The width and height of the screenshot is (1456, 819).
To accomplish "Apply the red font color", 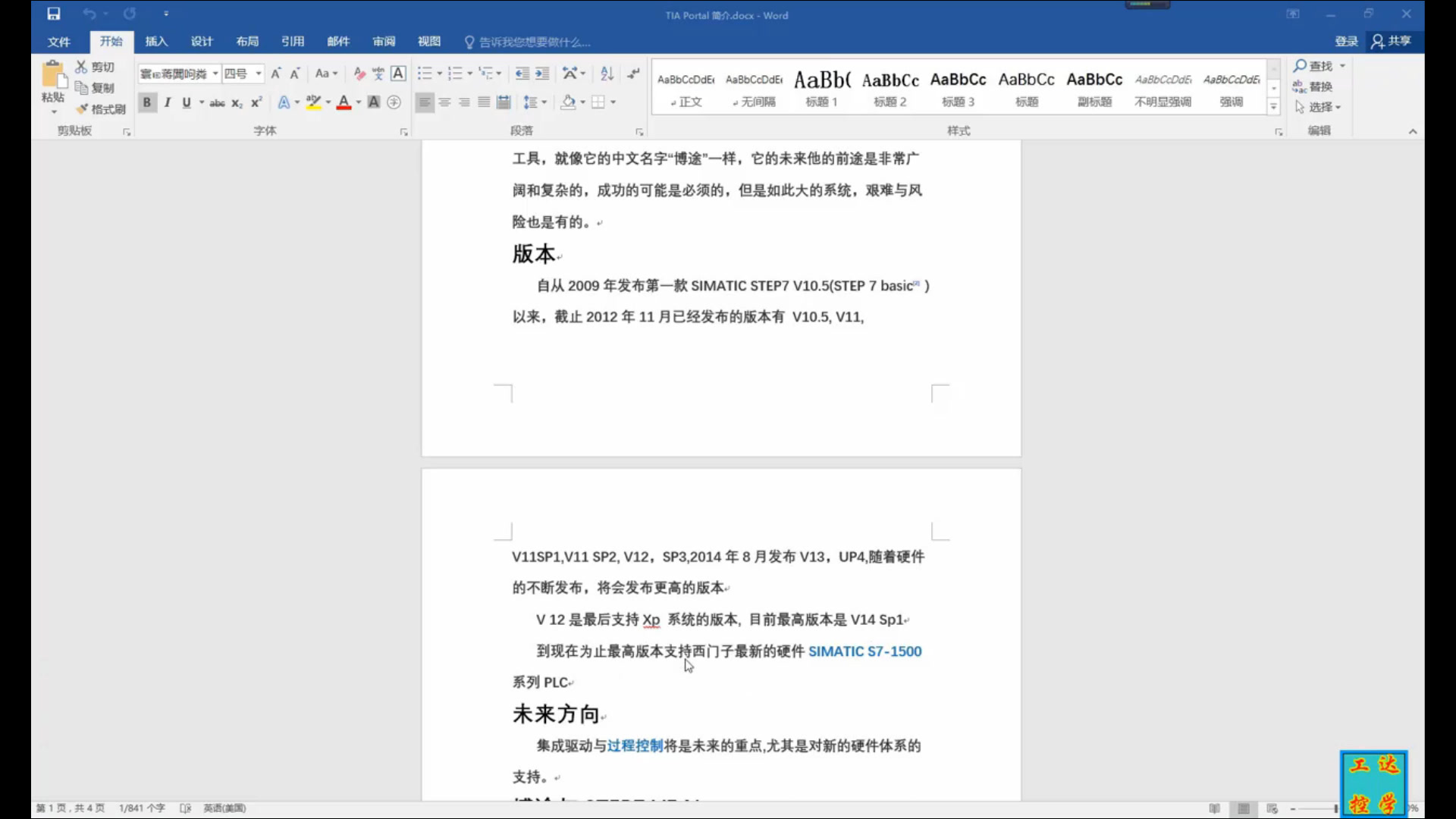I will point(344,102).
